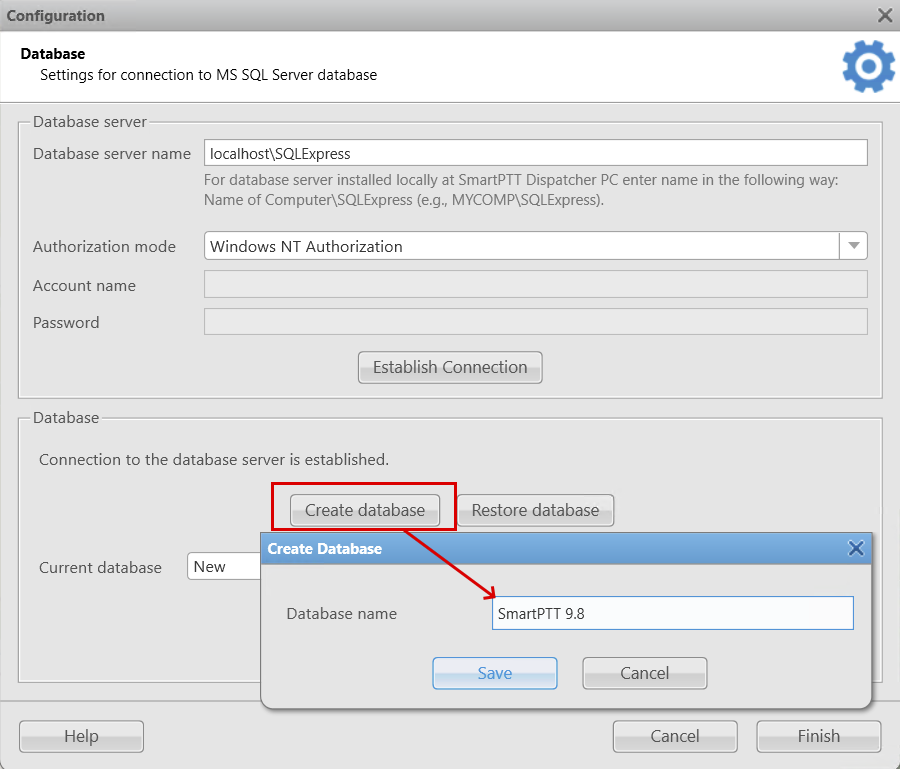Click the 'Database server name' label
The width and height of the screenshot is (900, 769).
pyautogui.click(x=112, y=154)
